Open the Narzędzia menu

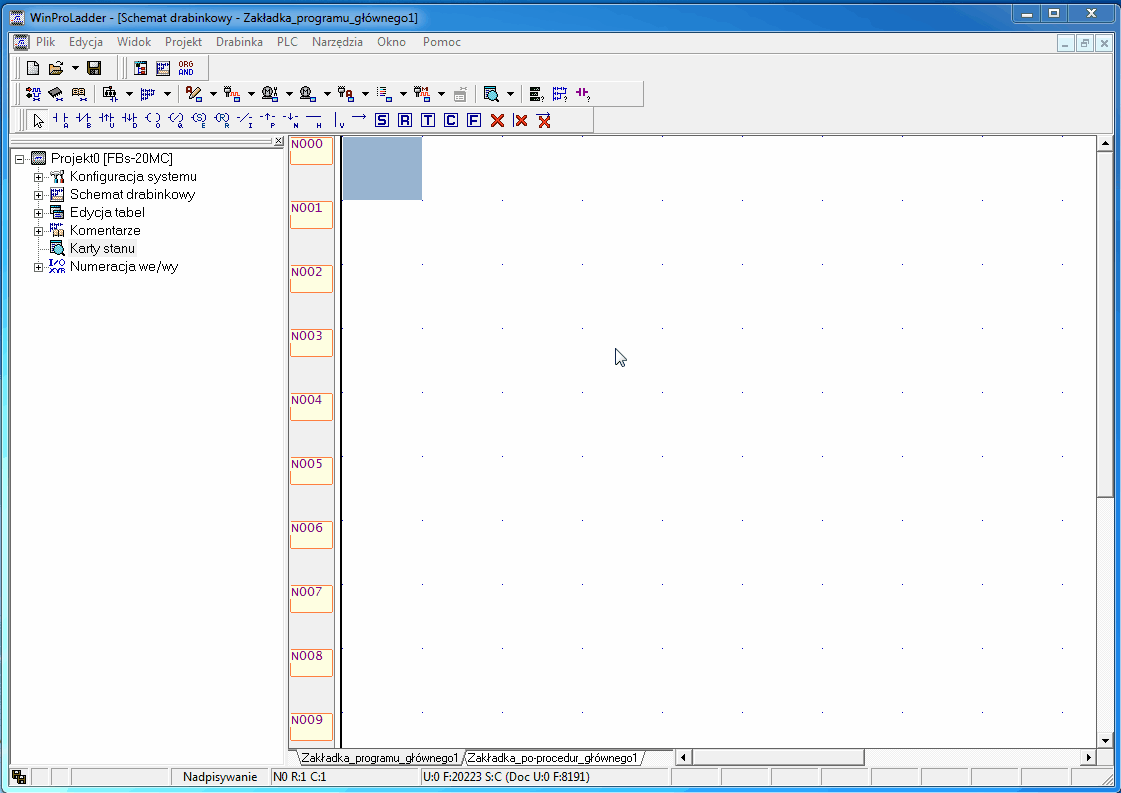337,42
